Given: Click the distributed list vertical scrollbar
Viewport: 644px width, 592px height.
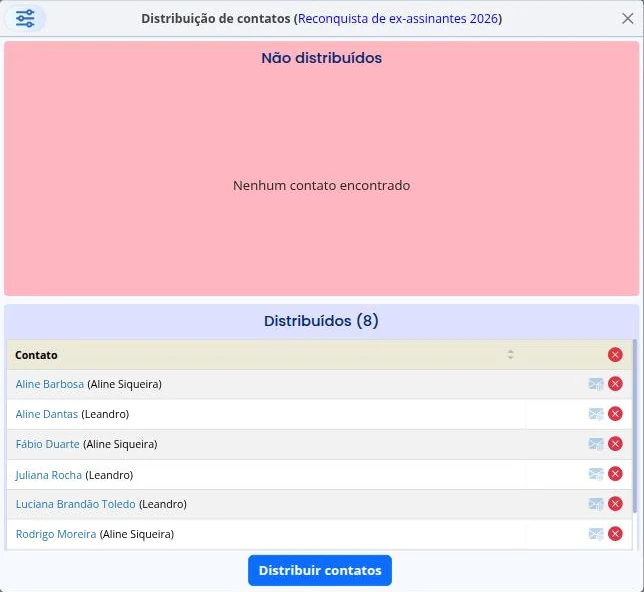Looking at the screenshot, I should [635, 425].
